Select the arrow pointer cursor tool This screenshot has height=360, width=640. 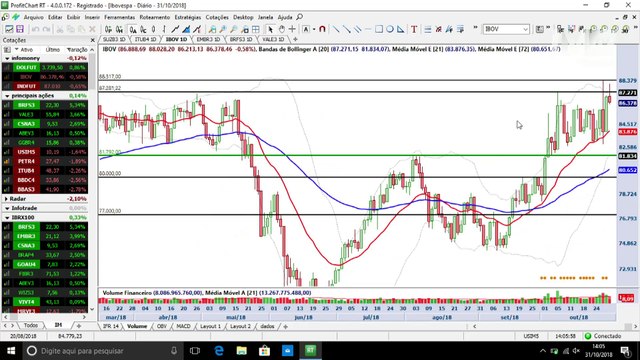(270, 29)
